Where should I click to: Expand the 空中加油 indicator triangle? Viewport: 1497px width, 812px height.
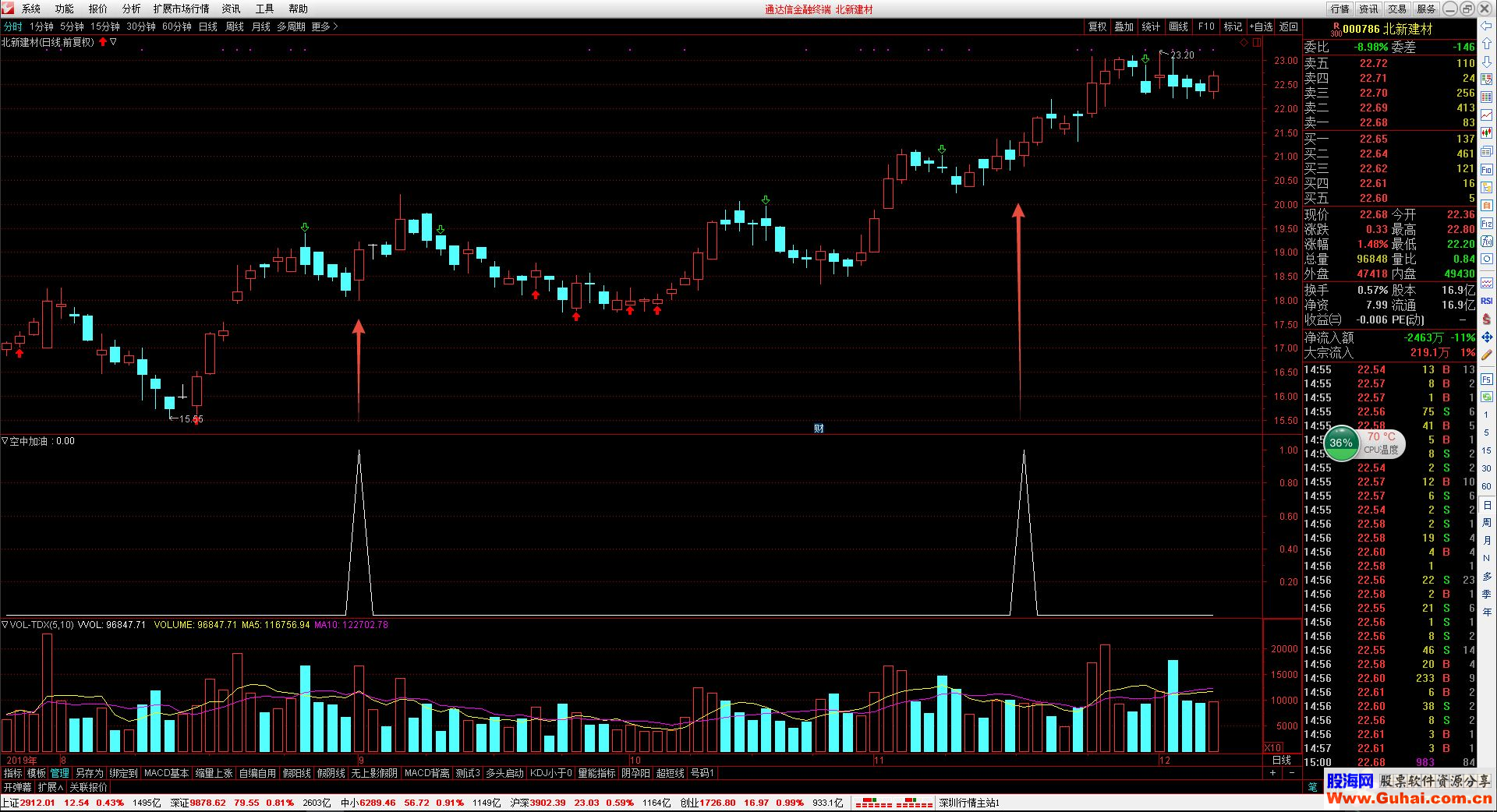tap(5, 441)
